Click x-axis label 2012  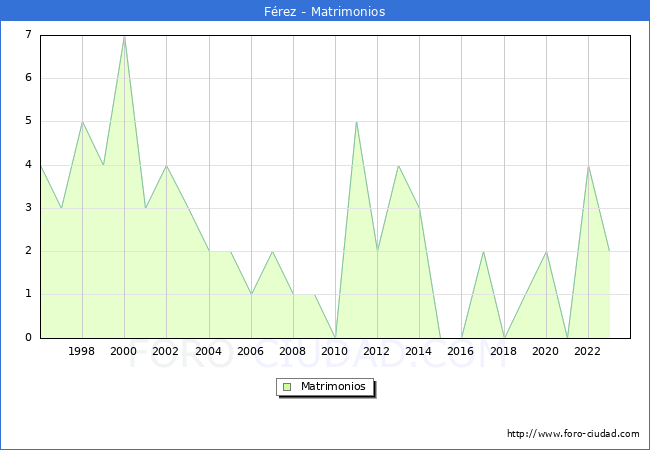(377, 352)
